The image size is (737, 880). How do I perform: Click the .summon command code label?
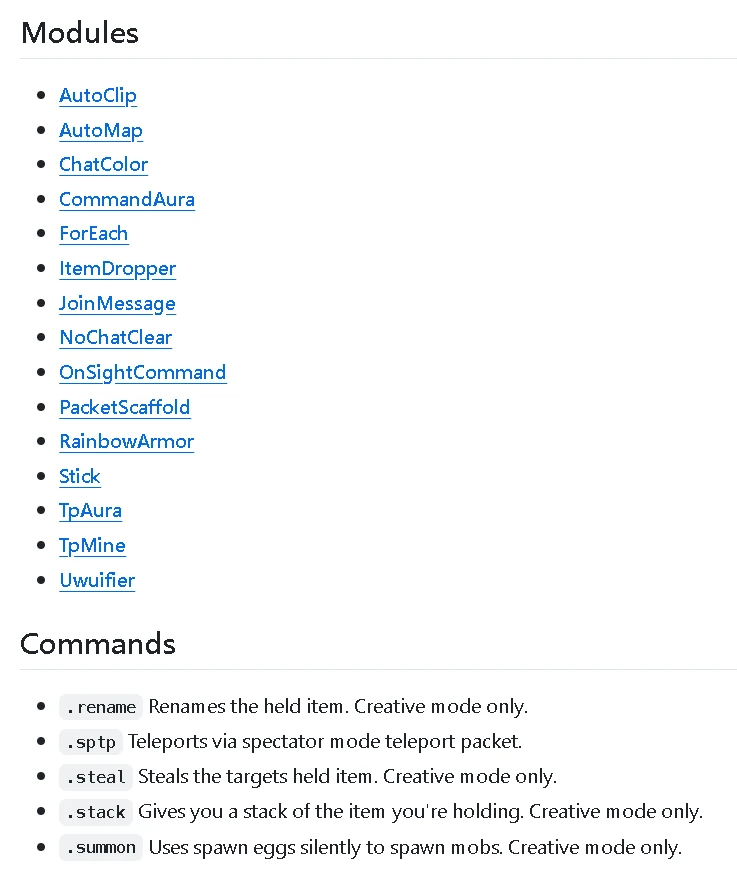(101, 848)
